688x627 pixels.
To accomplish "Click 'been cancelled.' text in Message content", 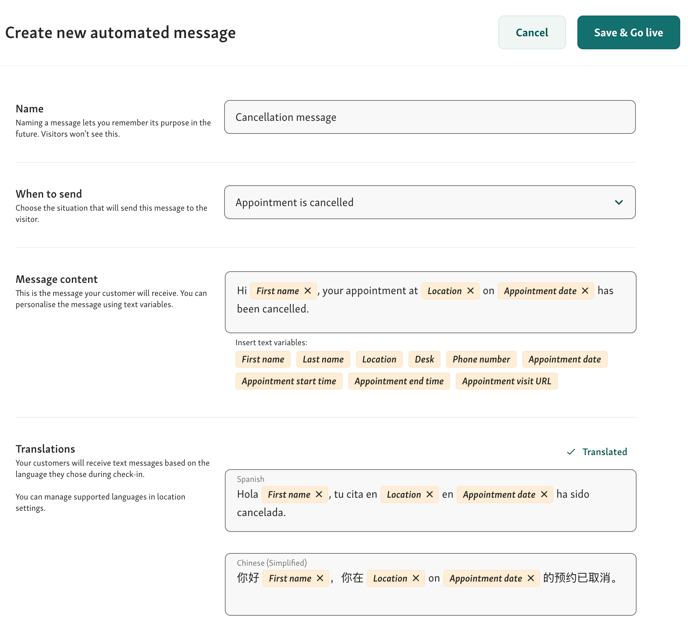I will 272,309.
